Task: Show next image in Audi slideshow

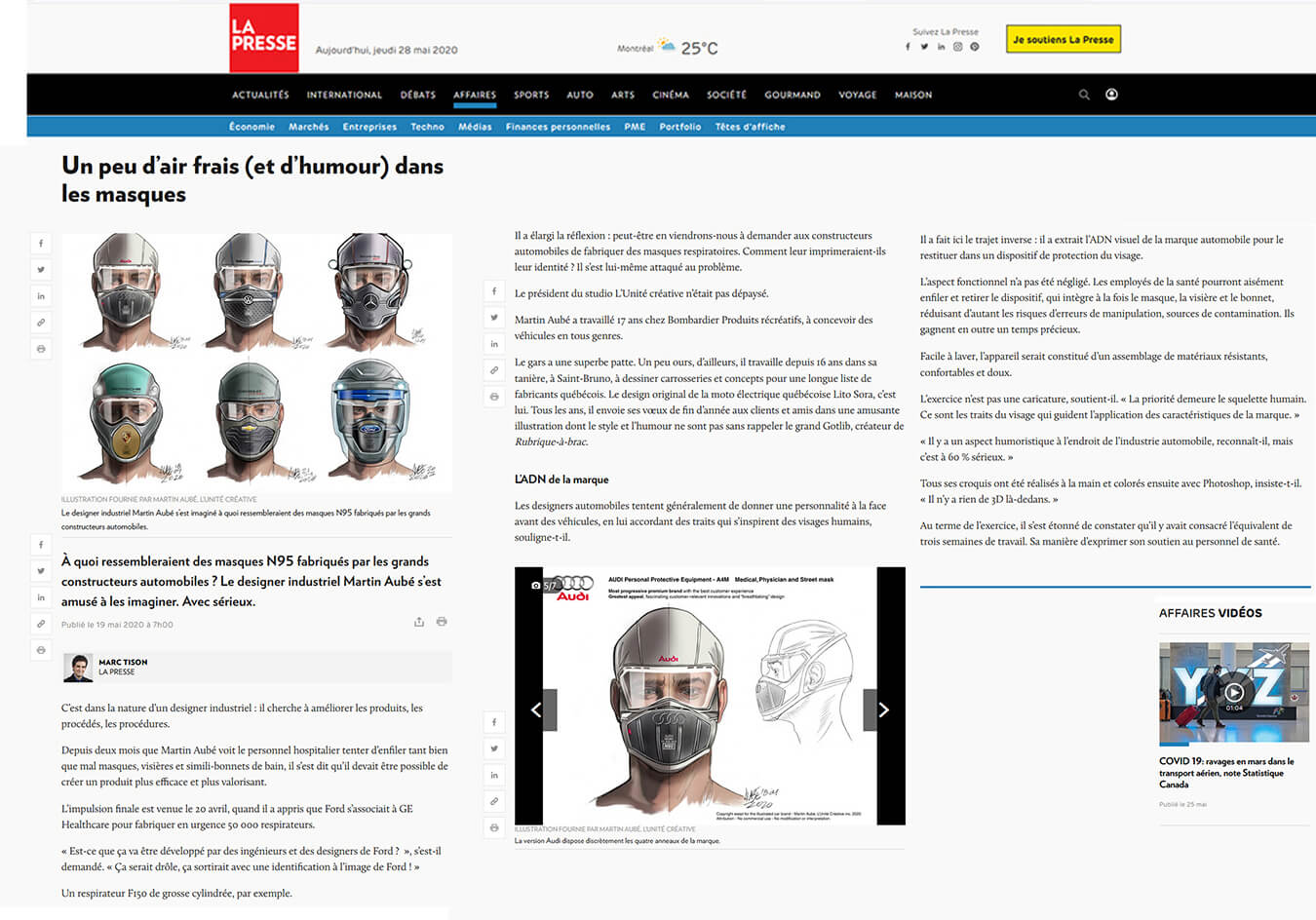Action: pos(883,709)
